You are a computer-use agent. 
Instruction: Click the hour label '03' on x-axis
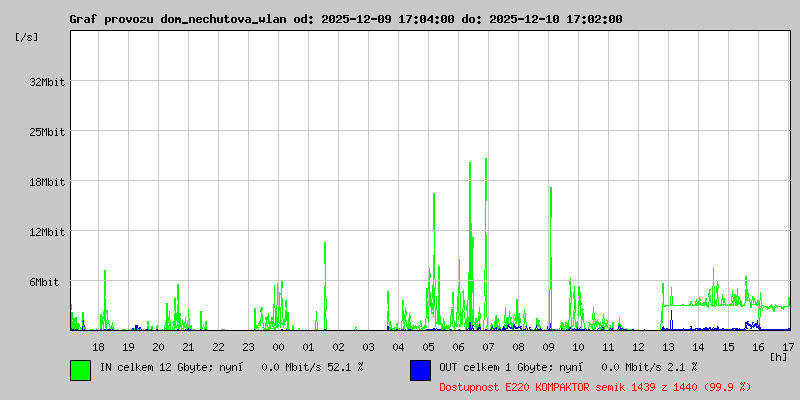point(368,347)
